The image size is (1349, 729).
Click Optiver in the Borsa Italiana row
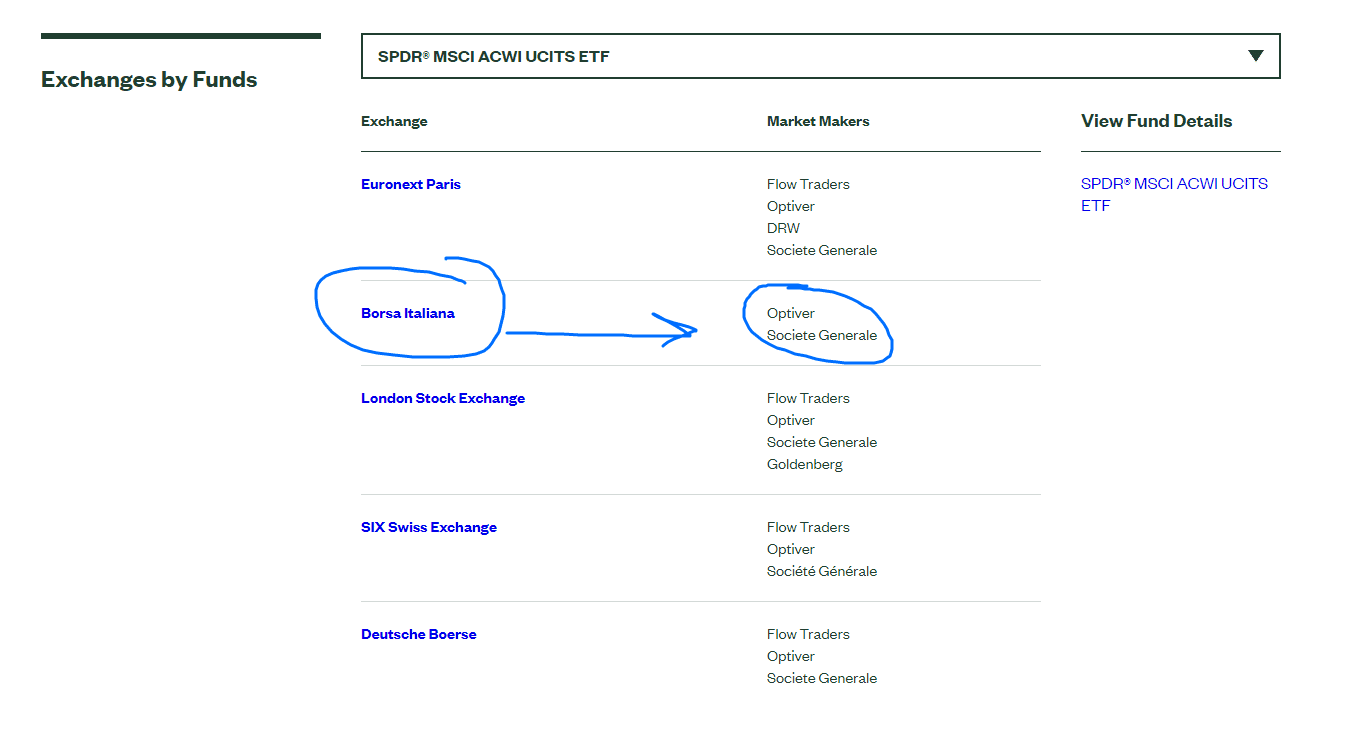click(x=791, y=313)
